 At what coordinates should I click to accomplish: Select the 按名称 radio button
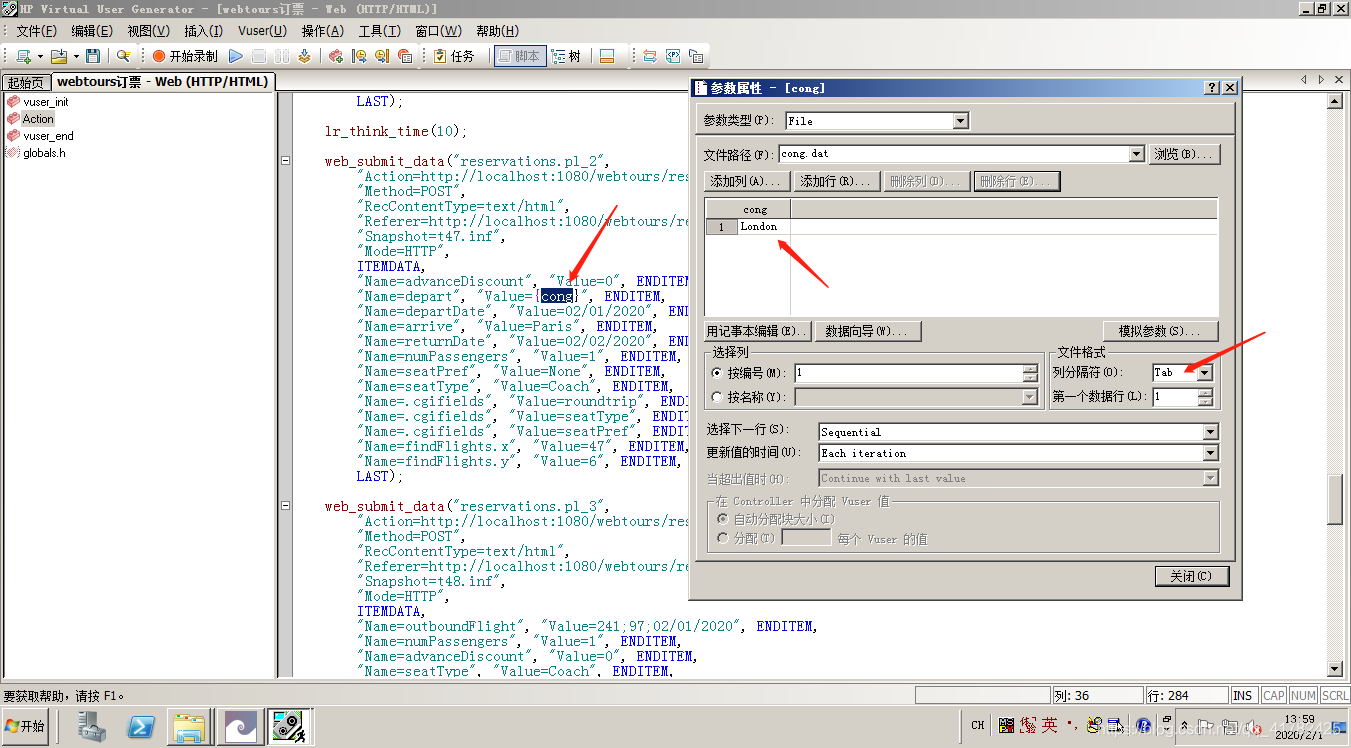(717, 397)
